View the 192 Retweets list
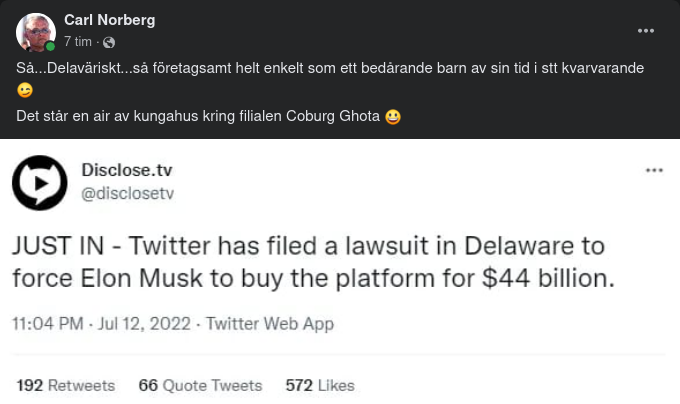The height and width of the screenshot is (404, 680). point(66,385)
